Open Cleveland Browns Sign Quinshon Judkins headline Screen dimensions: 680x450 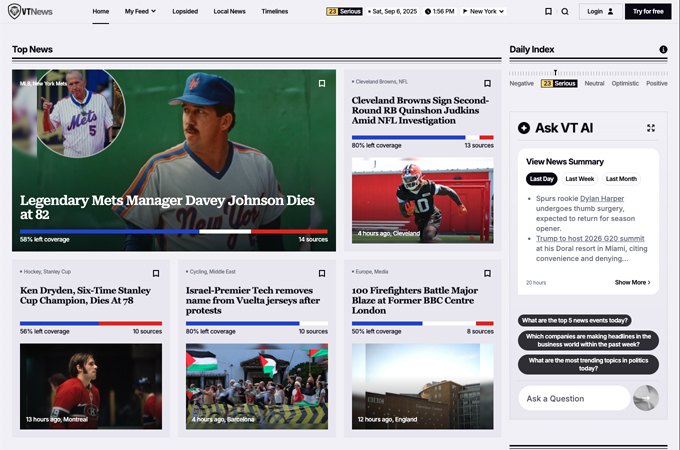tap(420, 110)
